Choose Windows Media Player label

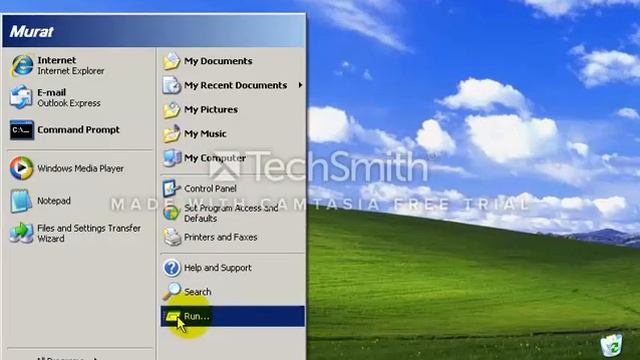80,168
